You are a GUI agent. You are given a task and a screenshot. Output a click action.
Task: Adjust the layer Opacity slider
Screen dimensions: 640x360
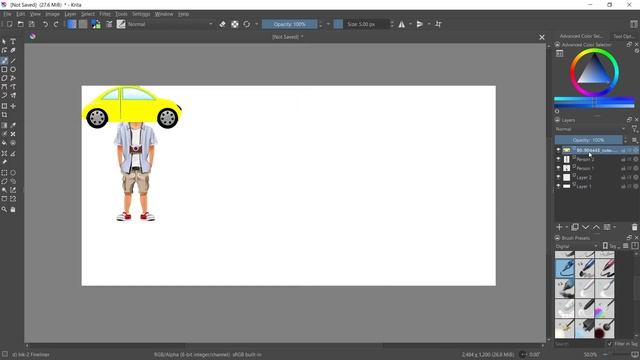[x=588, y=140]
